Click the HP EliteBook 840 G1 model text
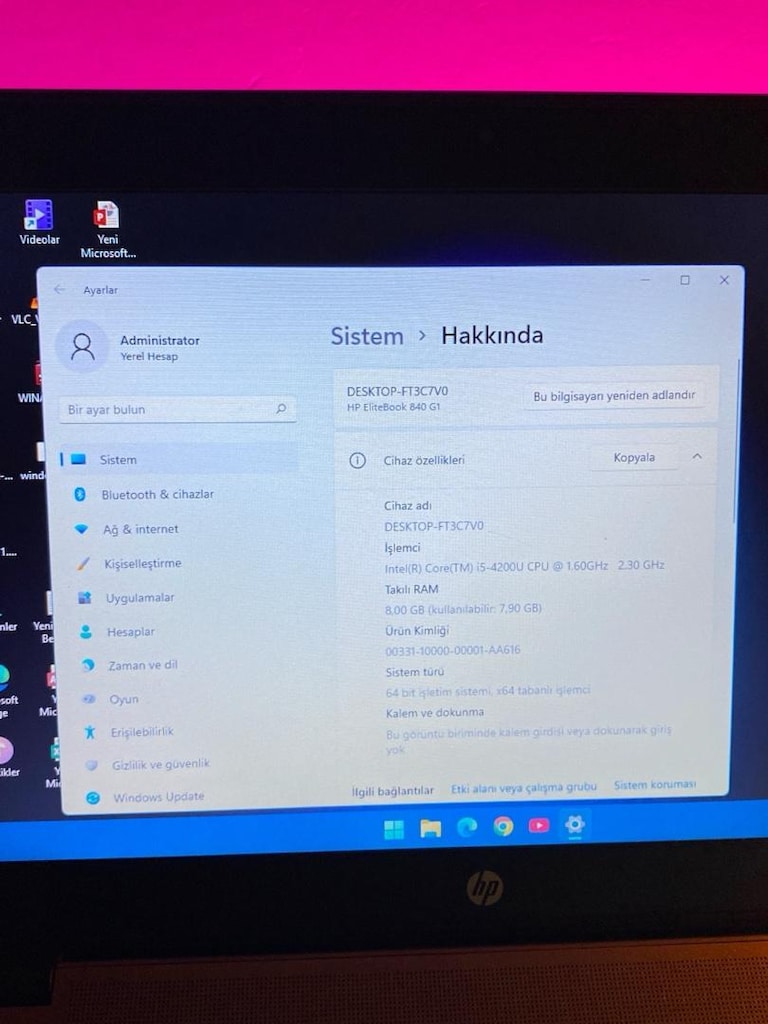This screenshot has height=1024, width=768. click(393, 407)
